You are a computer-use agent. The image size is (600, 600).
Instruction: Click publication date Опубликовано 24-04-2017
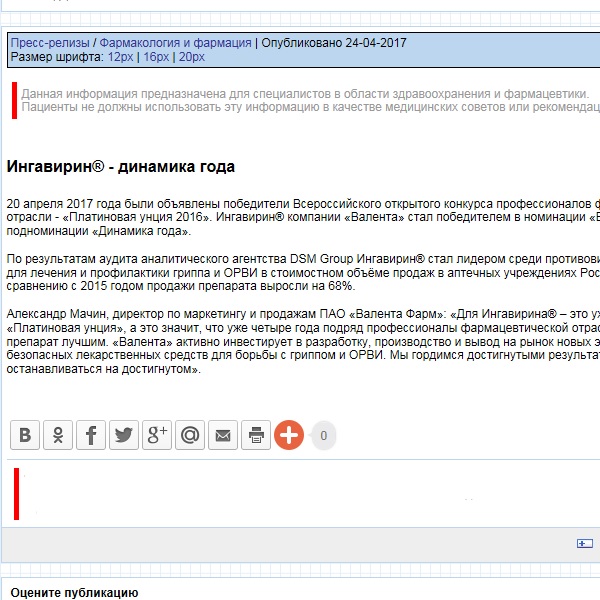click(334, 43)
